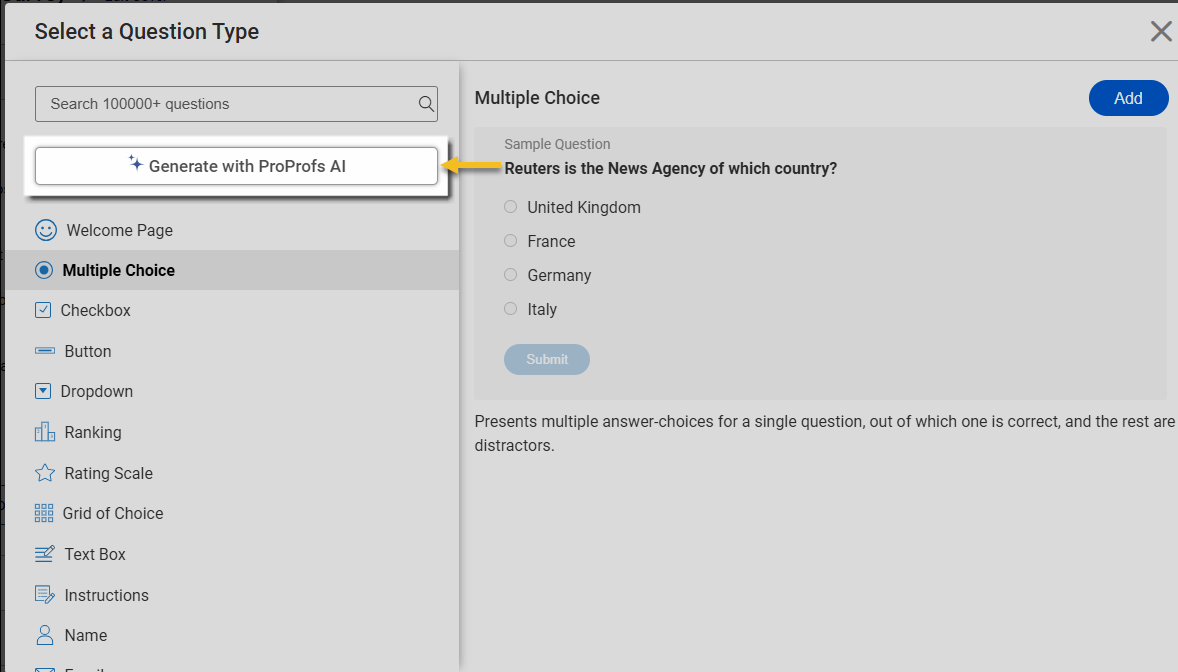Screen dimensions: 1178x672
Task: Click the Rating Scale star icon
Action: (x=45, y=473)
